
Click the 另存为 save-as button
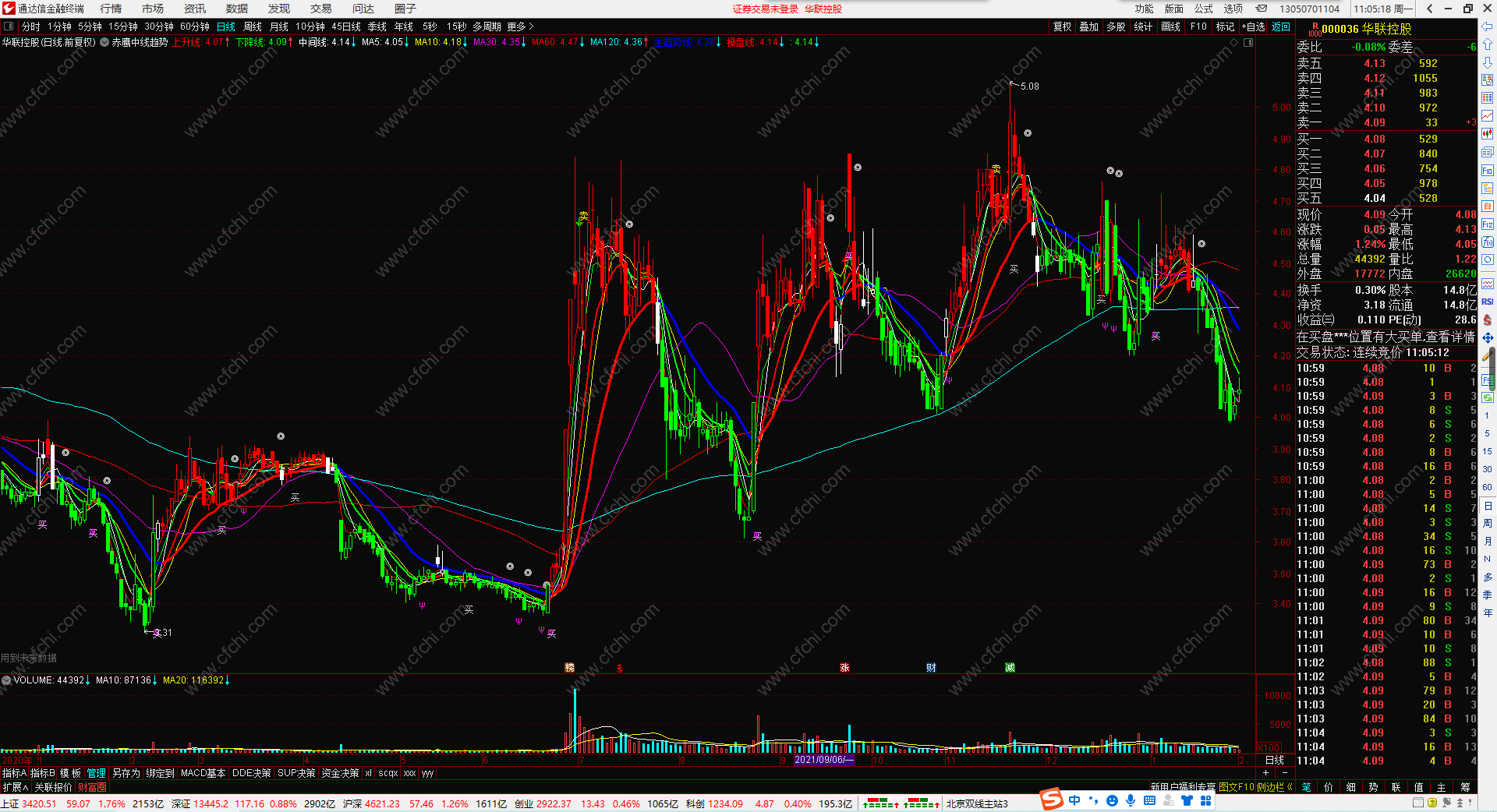[126, 773]
